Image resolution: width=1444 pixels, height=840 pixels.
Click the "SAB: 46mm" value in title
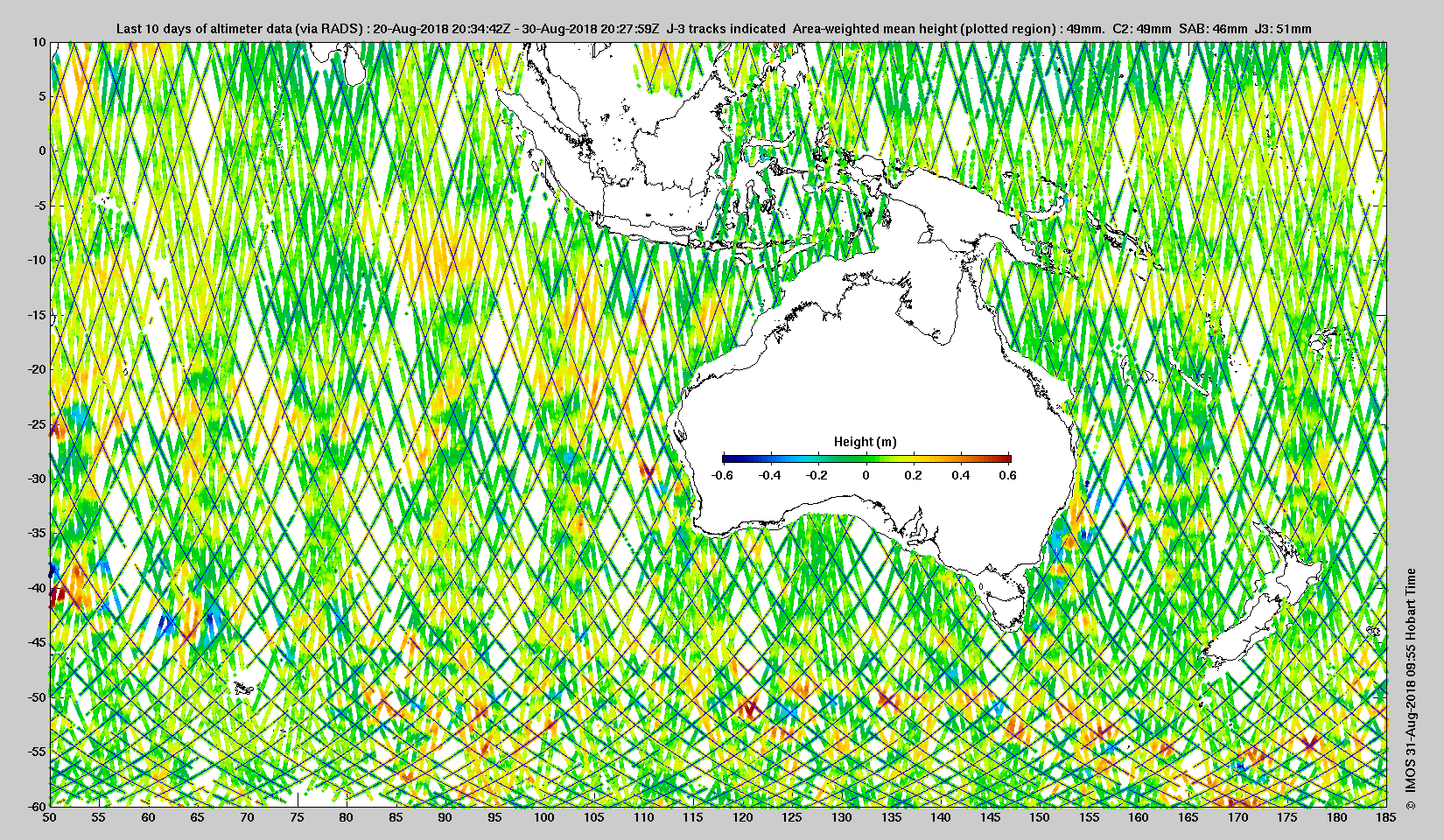coord(1213,29)
